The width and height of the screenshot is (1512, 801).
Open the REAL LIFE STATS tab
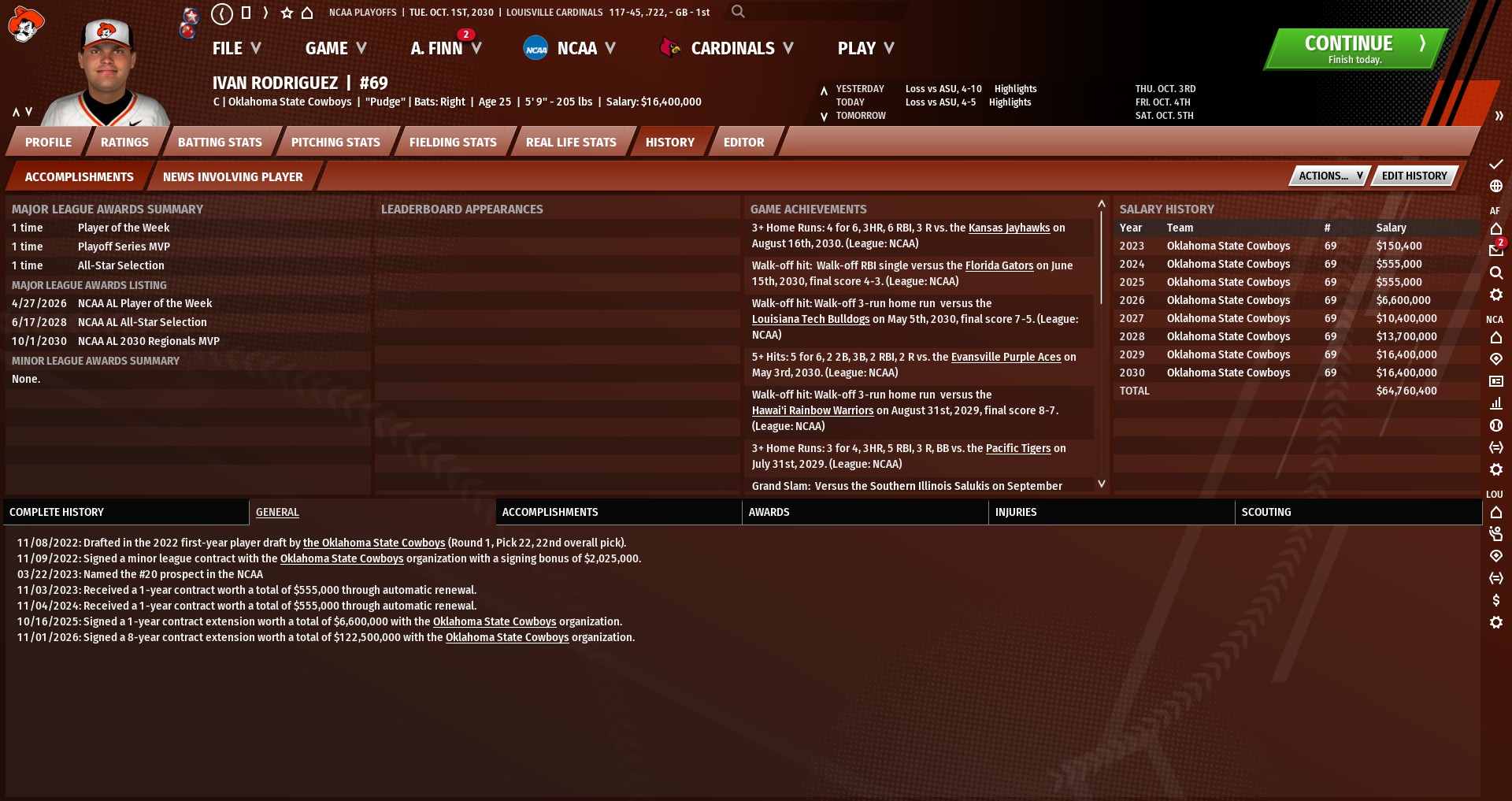(x=571, y=142)
